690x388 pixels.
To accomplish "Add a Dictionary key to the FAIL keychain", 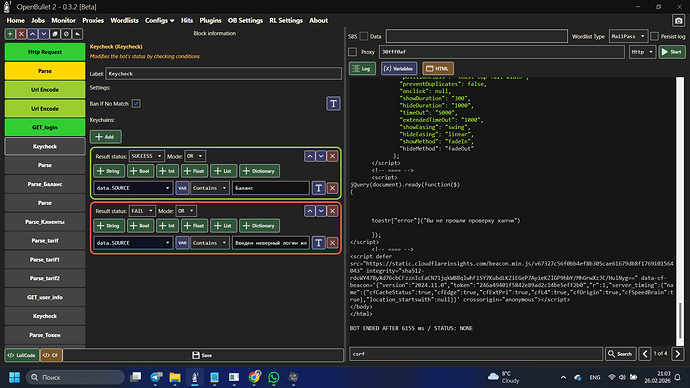I will coord(260,226).
